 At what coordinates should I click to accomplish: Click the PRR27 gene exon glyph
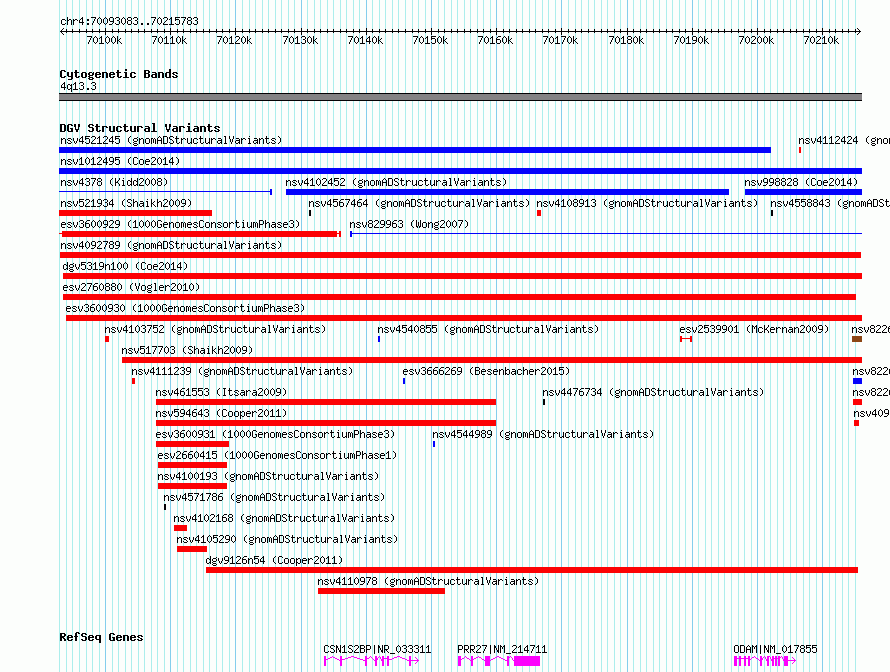click(499, 661)
